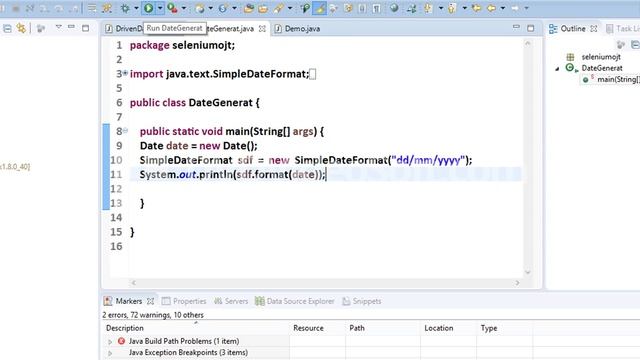This screenshot has width=640, height=360.
Task: Expand Java Build Path Problems row
Action: (109, 342)
